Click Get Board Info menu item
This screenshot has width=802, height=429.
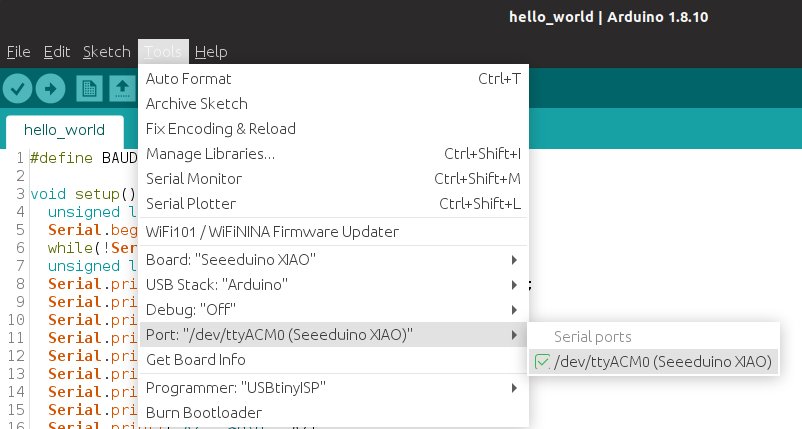click(196, 360)
